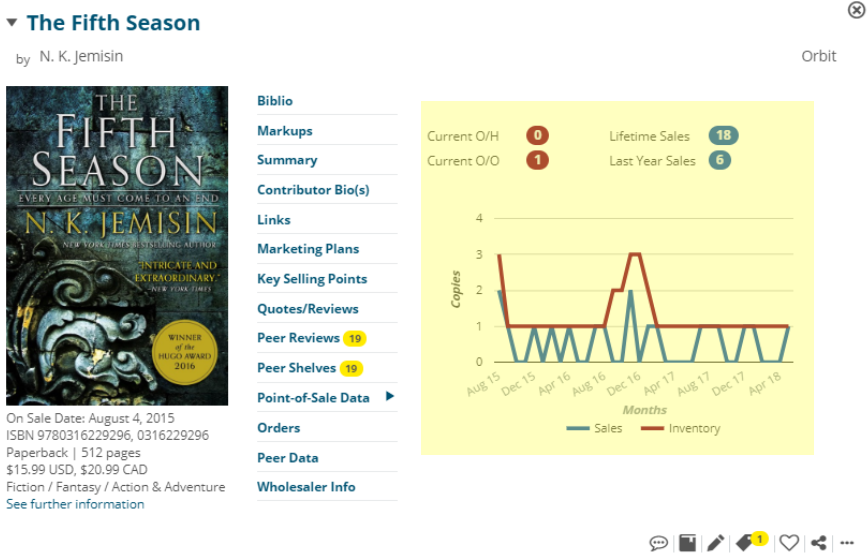Click the comment speech bubble icon
Image resolution: width=867 pixels, height=557 pixels.
(658, 543)
